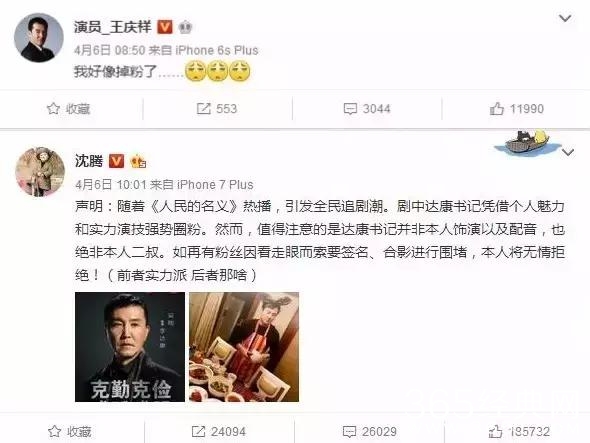Open 演员_王庆祥 profile avatar

coord(39,38)
